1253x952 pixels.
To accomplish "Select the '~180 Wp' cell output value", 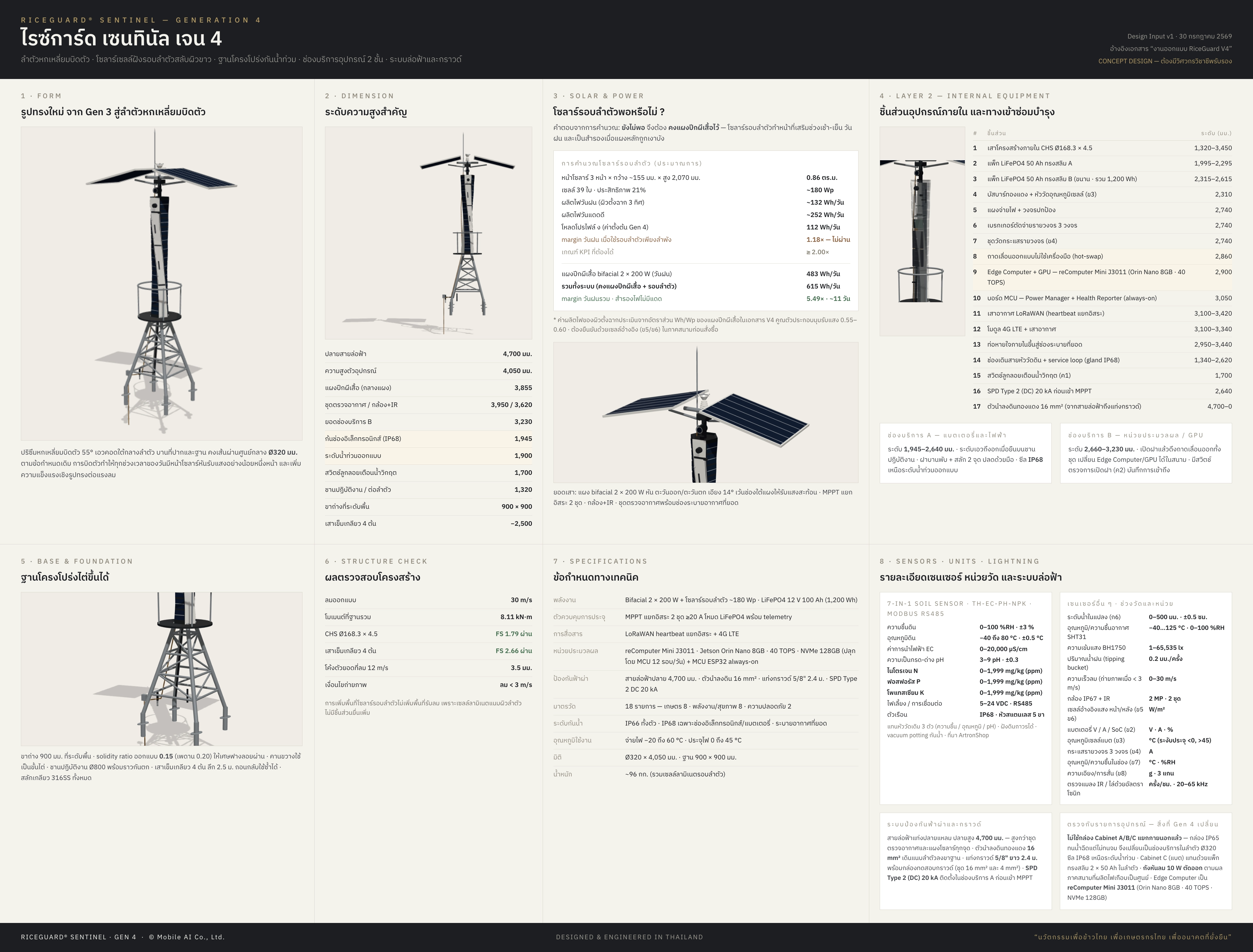I will pyautogui.click(x=820, y=190).
